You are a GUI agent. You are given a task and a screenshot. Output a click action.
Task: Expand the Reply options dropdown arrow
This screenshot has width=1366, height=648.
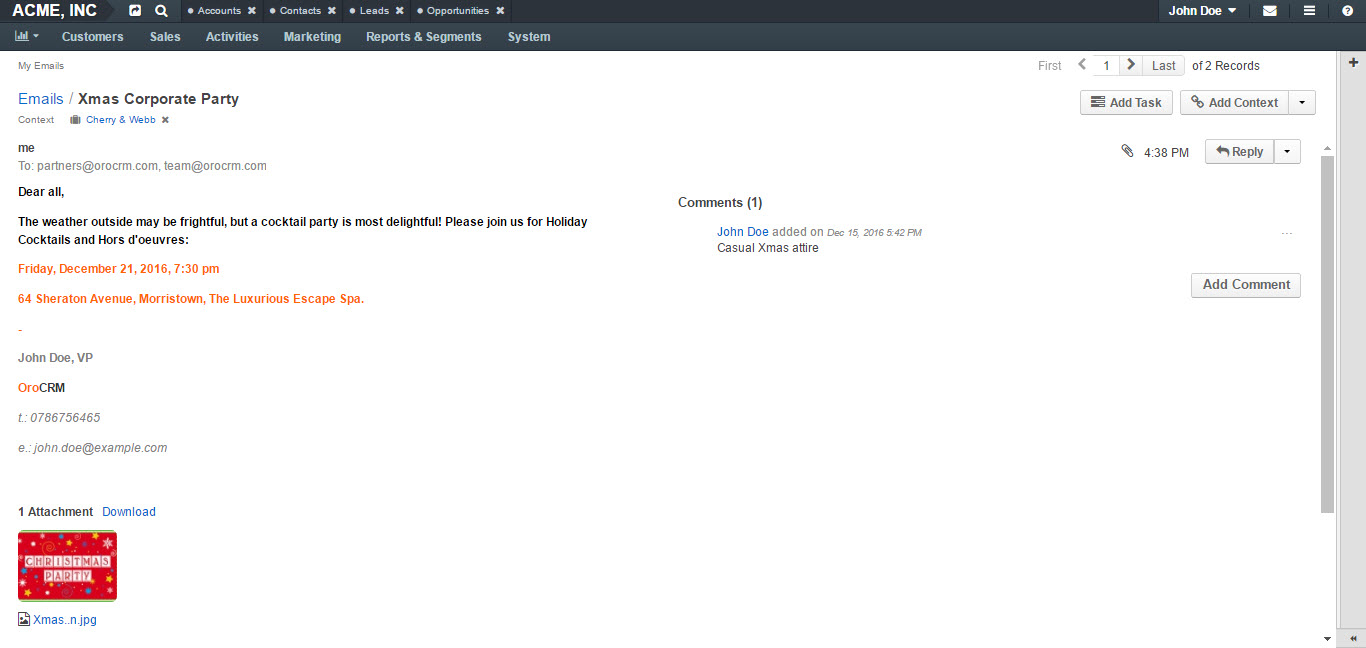(1287, 151)
